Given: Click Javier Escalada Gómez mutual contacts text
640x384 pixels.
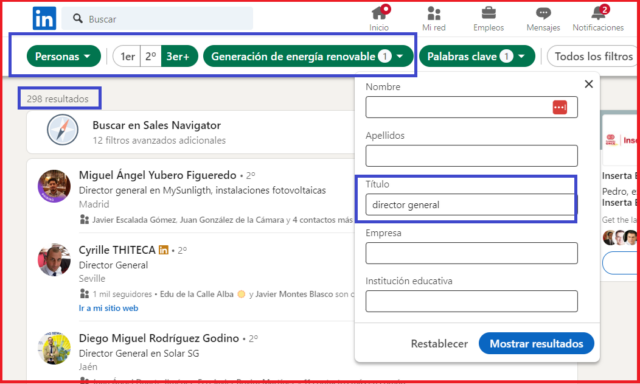Looking at the screenshot, I should pyautogui.click(x=222, y=220).
